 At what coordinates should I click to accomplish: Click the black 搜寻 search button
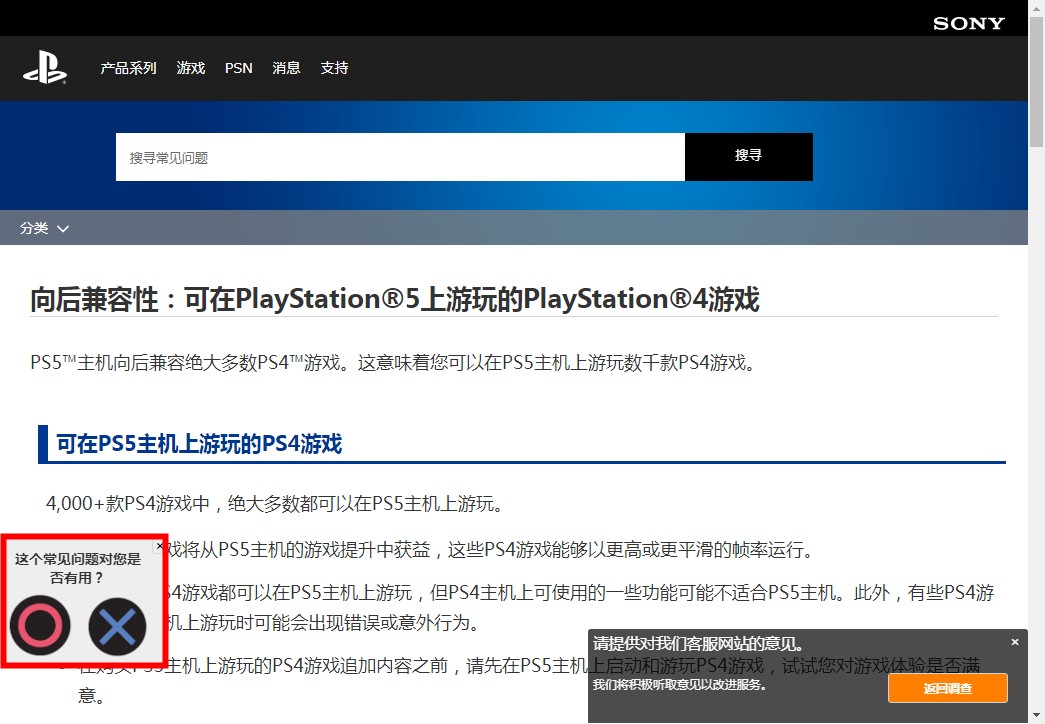(x=748, y=157)
